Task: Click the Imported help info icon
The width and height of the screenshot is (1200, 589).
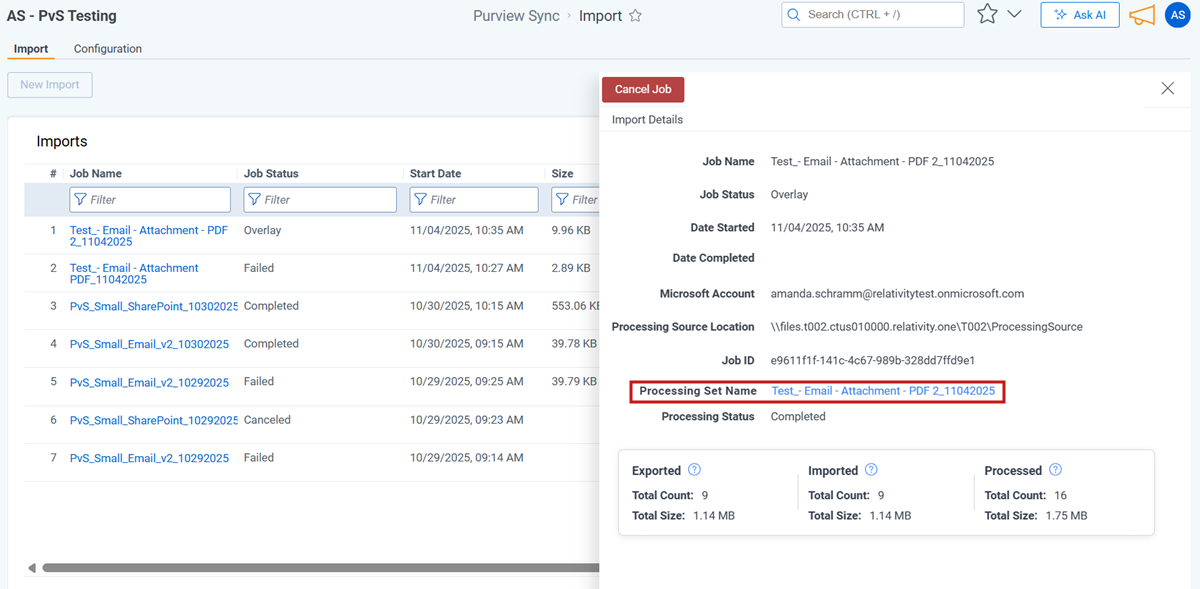Action: click(x=871, y=470)
